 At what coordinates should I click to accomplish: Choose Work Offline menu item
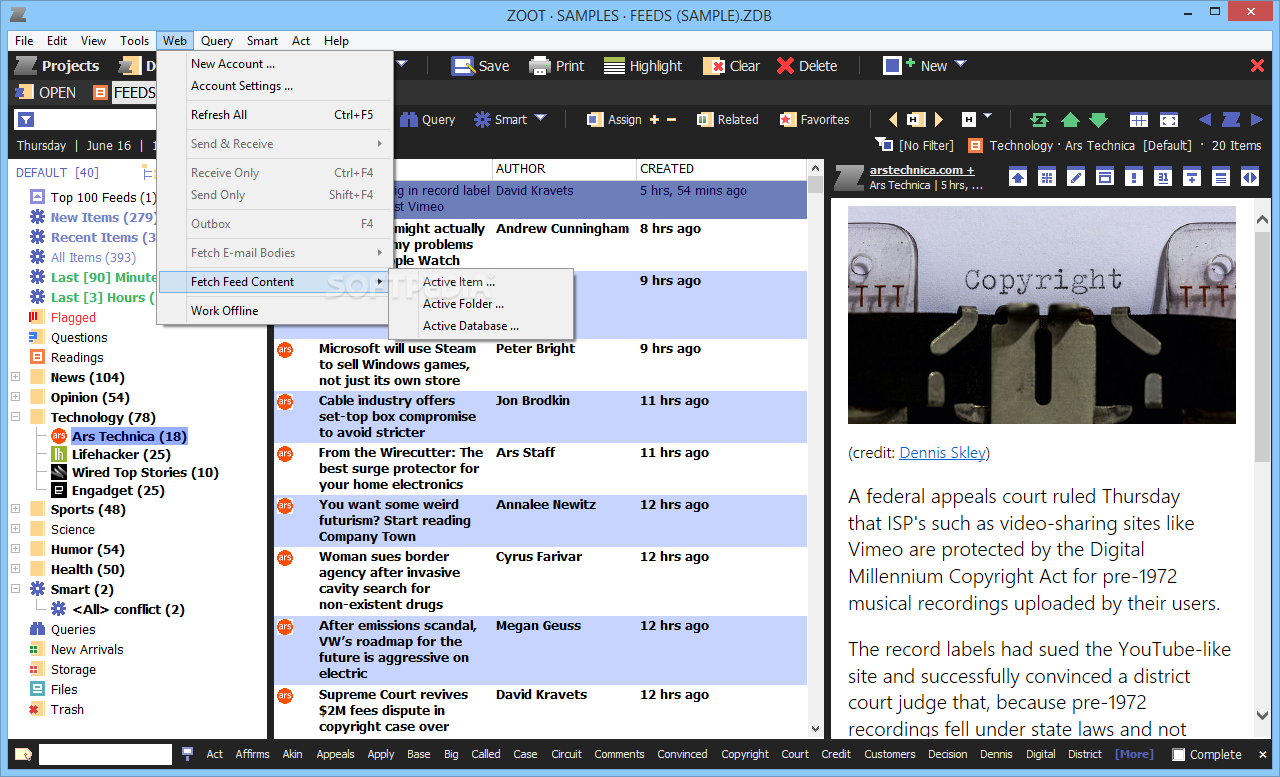point(275,311)
